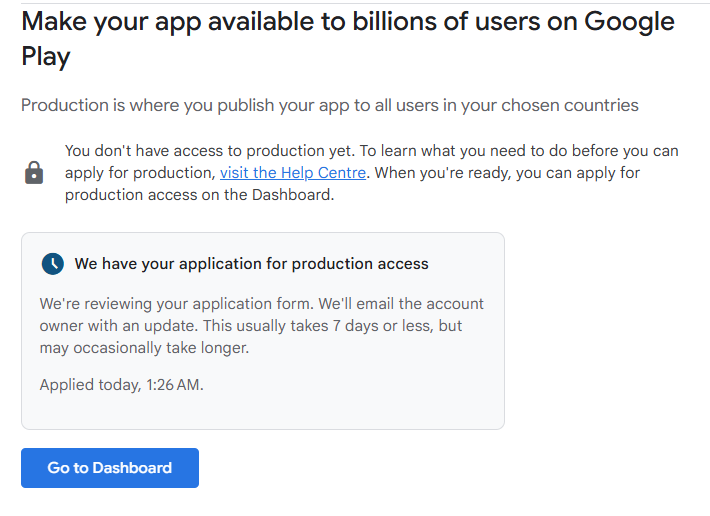Image resolution: width=710 pixels, height=516 pixels.
Task: Open the 'visit the Help Centre' link
Action: click(293, 173)
